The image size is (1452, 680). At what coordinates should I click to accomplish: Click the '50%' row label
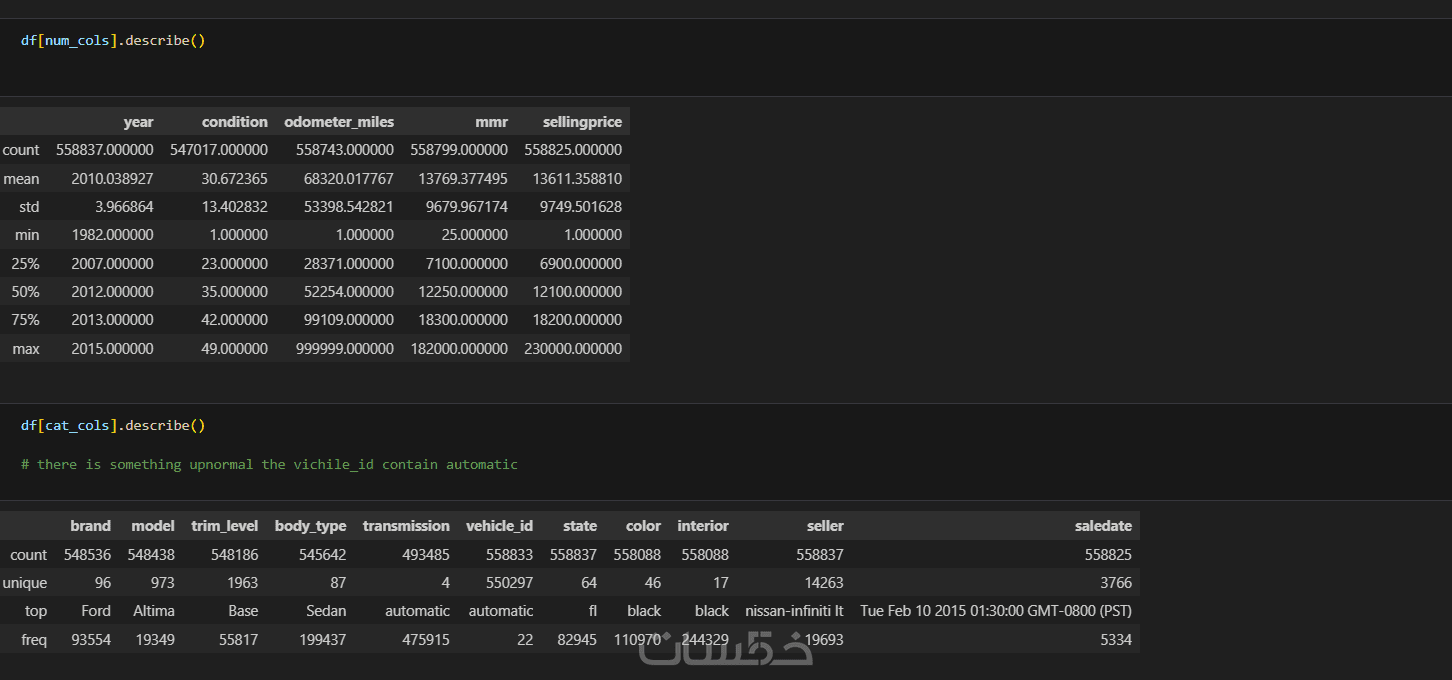(x=26, y=292)
